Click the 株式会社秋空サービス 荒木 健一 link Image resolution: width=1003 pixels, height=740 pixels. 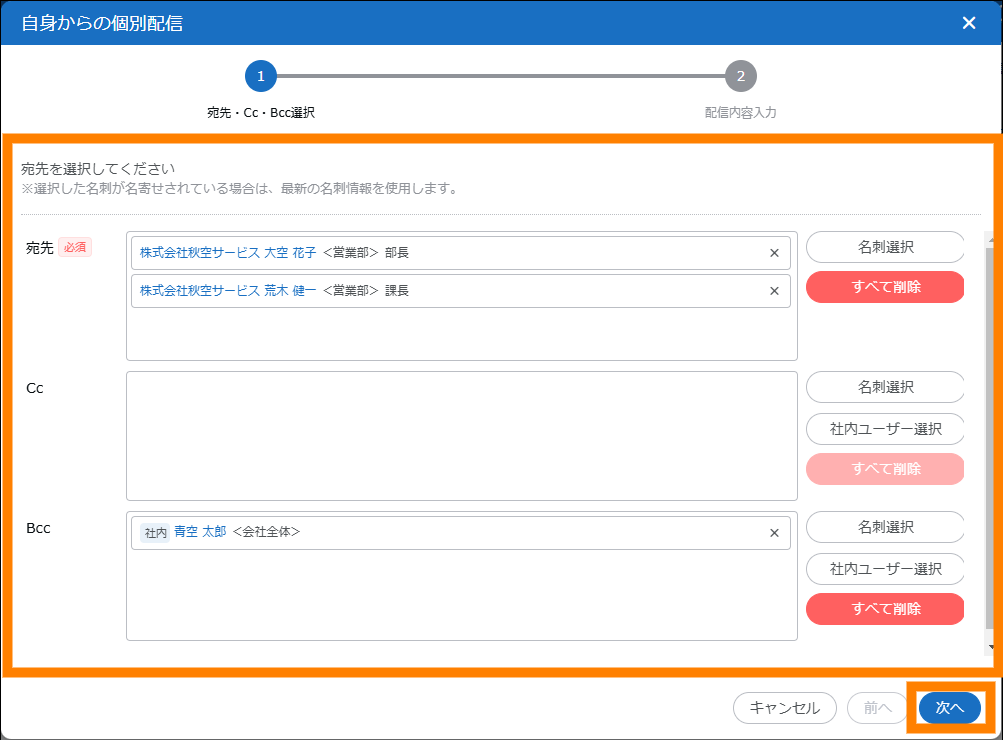(x=235, y=291)
